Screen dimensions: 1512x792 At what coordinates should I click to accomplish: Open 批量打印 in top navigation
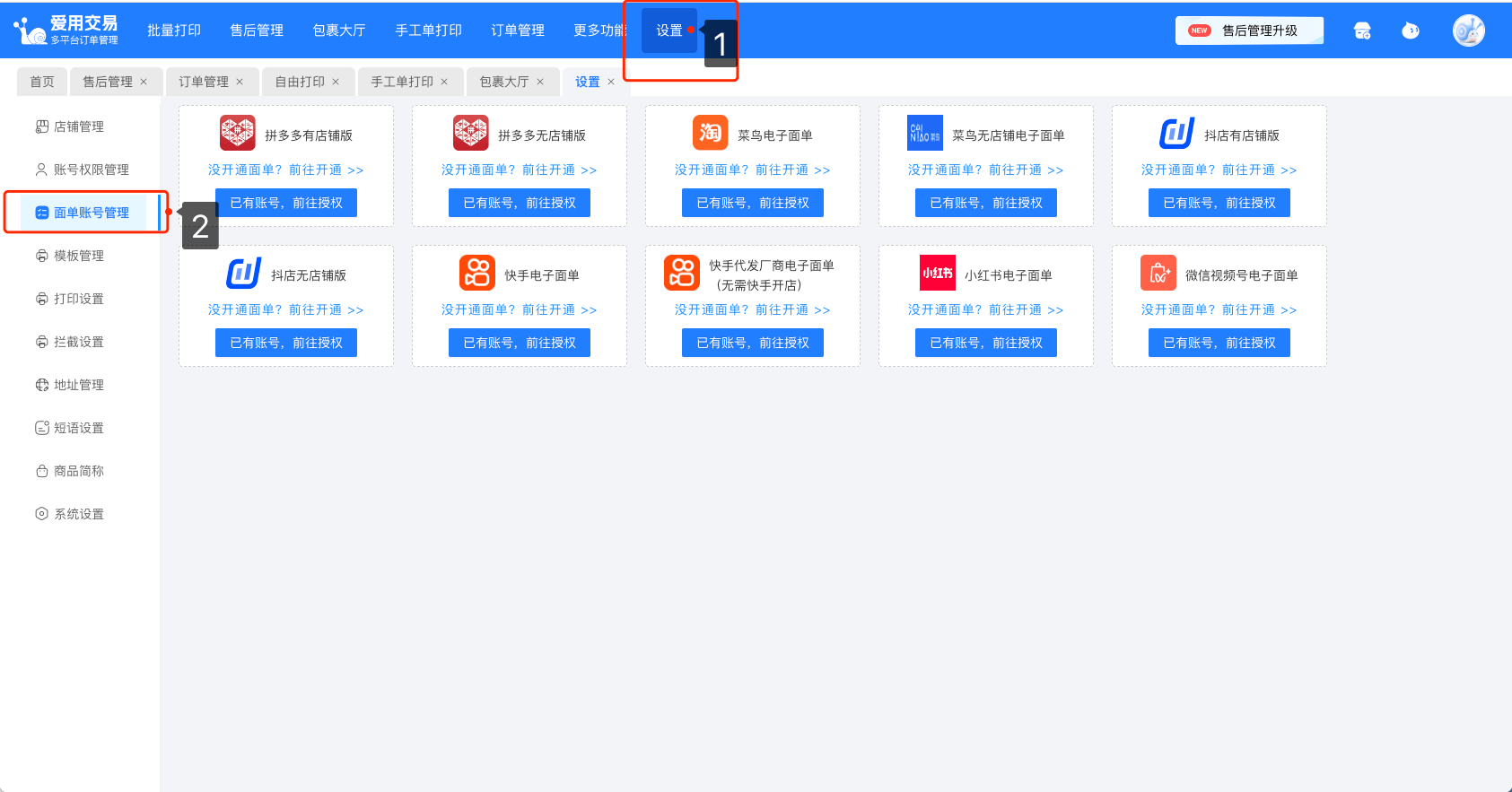pyautogui.click(x=174, y=30)
